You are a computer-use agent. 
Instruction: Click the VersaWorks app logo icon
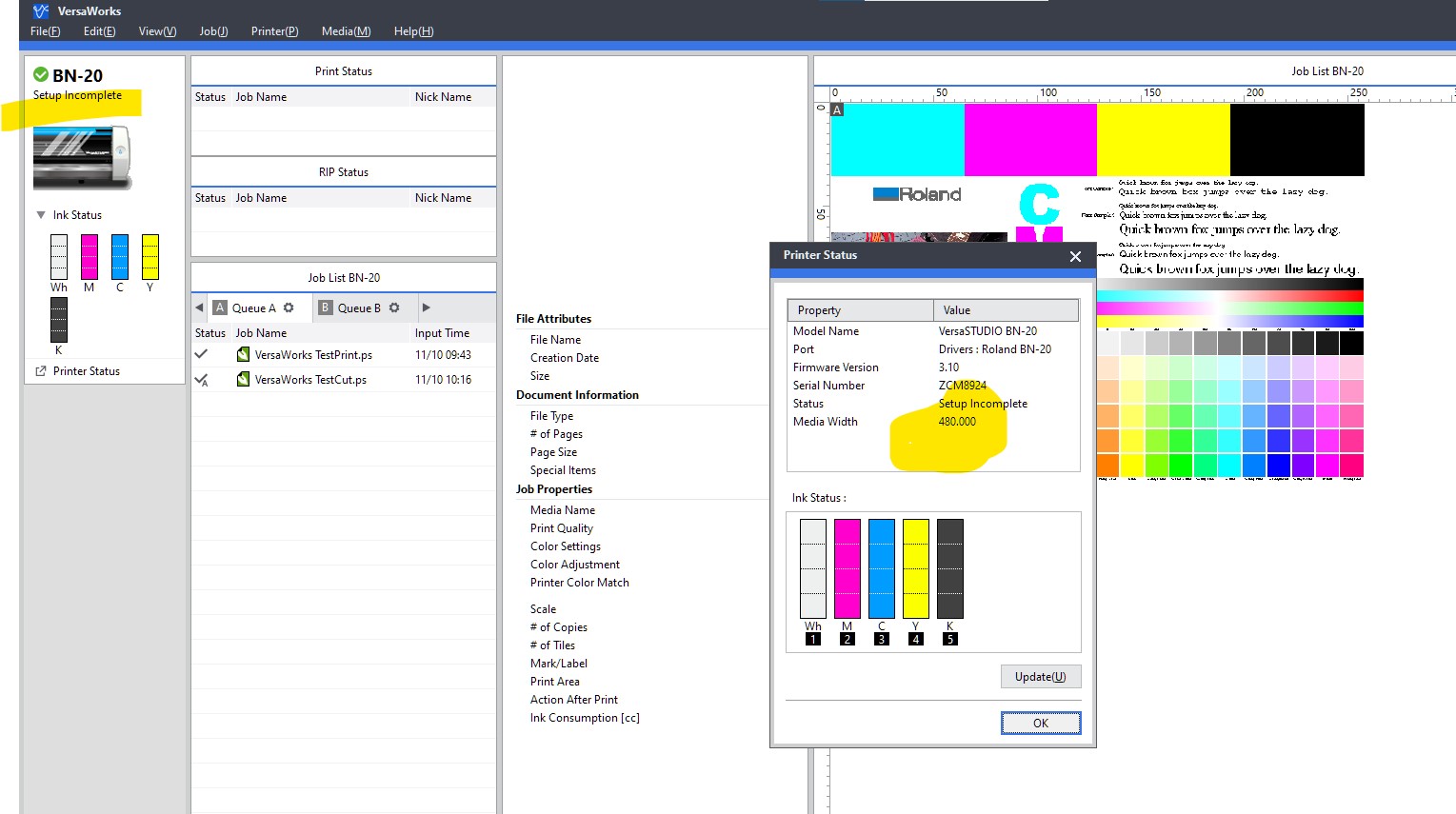40,11
